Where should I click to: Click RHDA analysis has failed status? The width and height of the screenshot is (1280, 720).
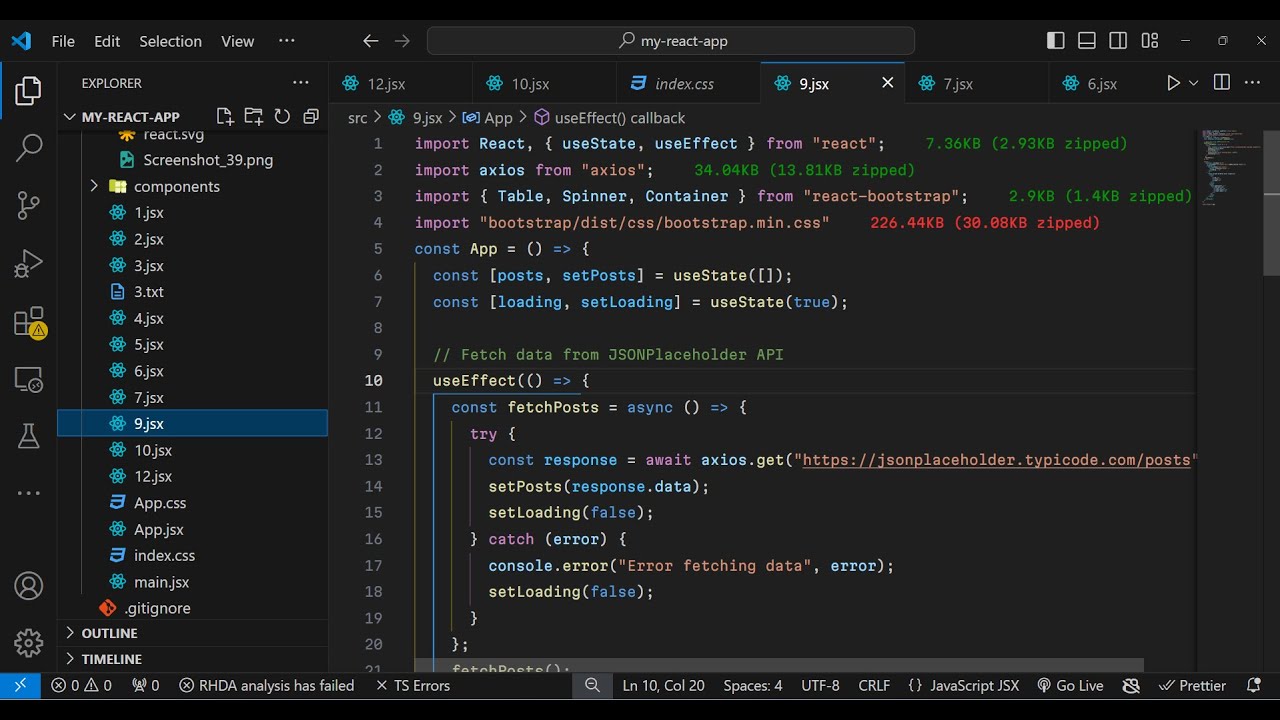266,685
